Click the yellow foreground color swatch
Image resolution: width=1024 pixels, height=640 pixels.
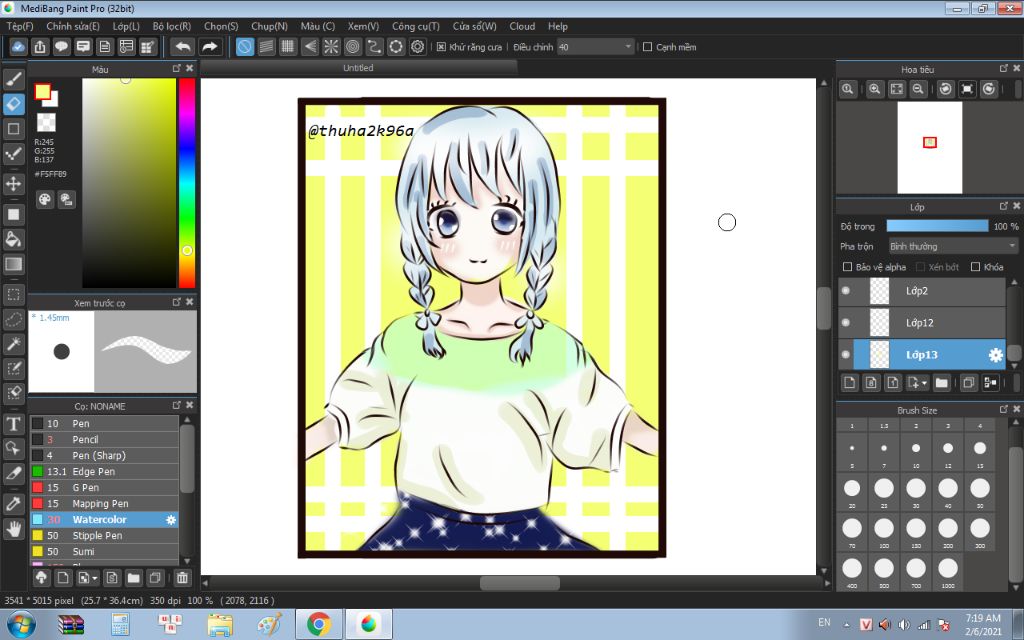coord(42,92)
